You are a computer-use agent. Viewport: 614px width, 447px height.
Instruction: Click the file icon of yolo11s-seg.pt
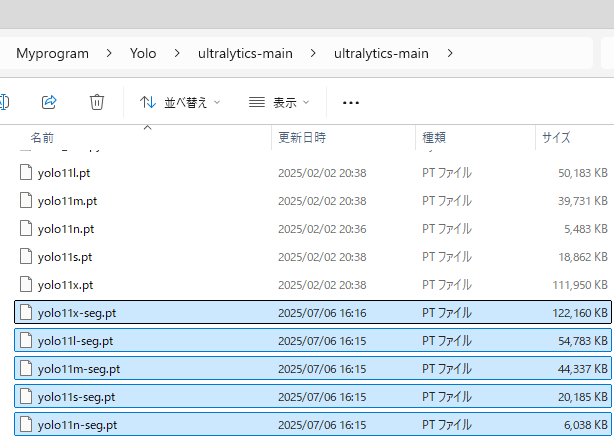pyautogui.click(x=26, y=397)
